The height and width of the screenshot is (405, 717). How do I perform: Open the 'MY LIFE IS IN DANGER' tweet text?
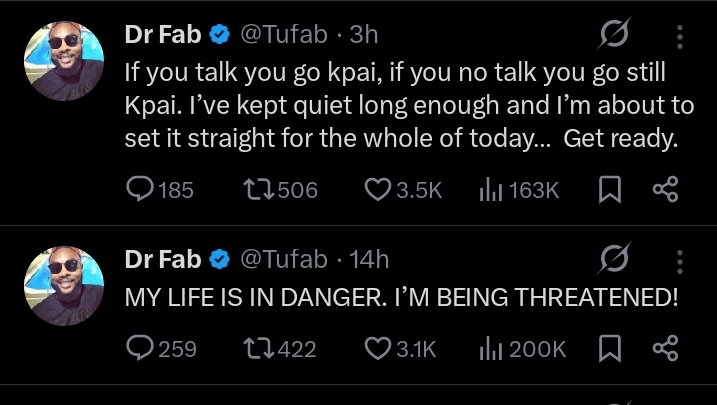point(400,298)
